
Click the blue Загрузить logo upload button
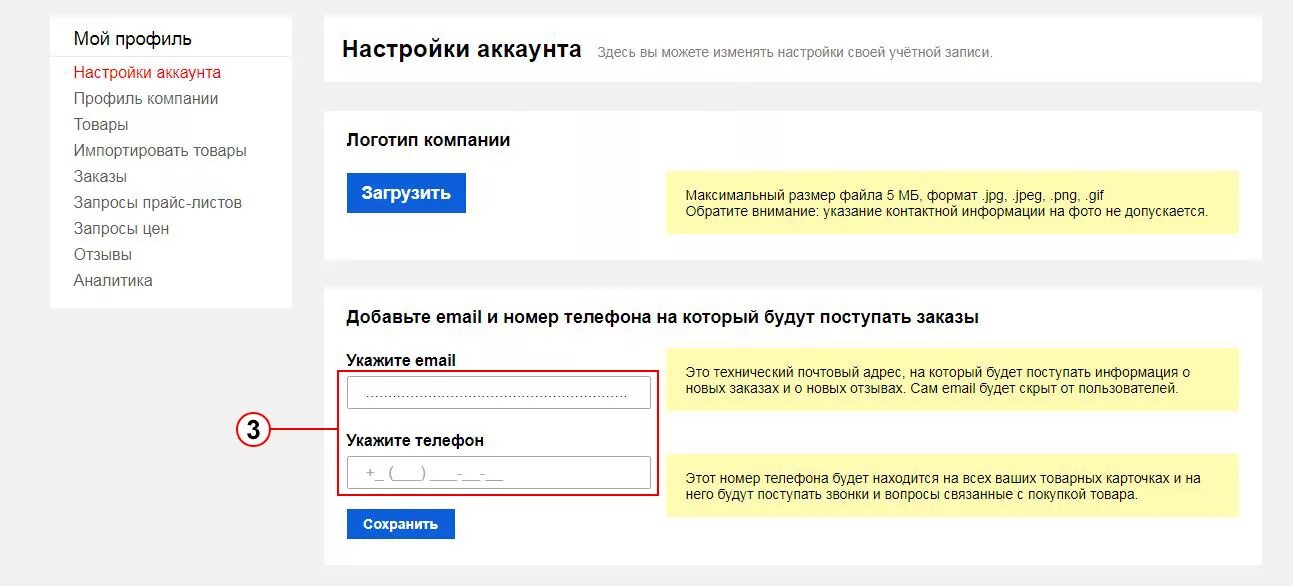(406, 193)
